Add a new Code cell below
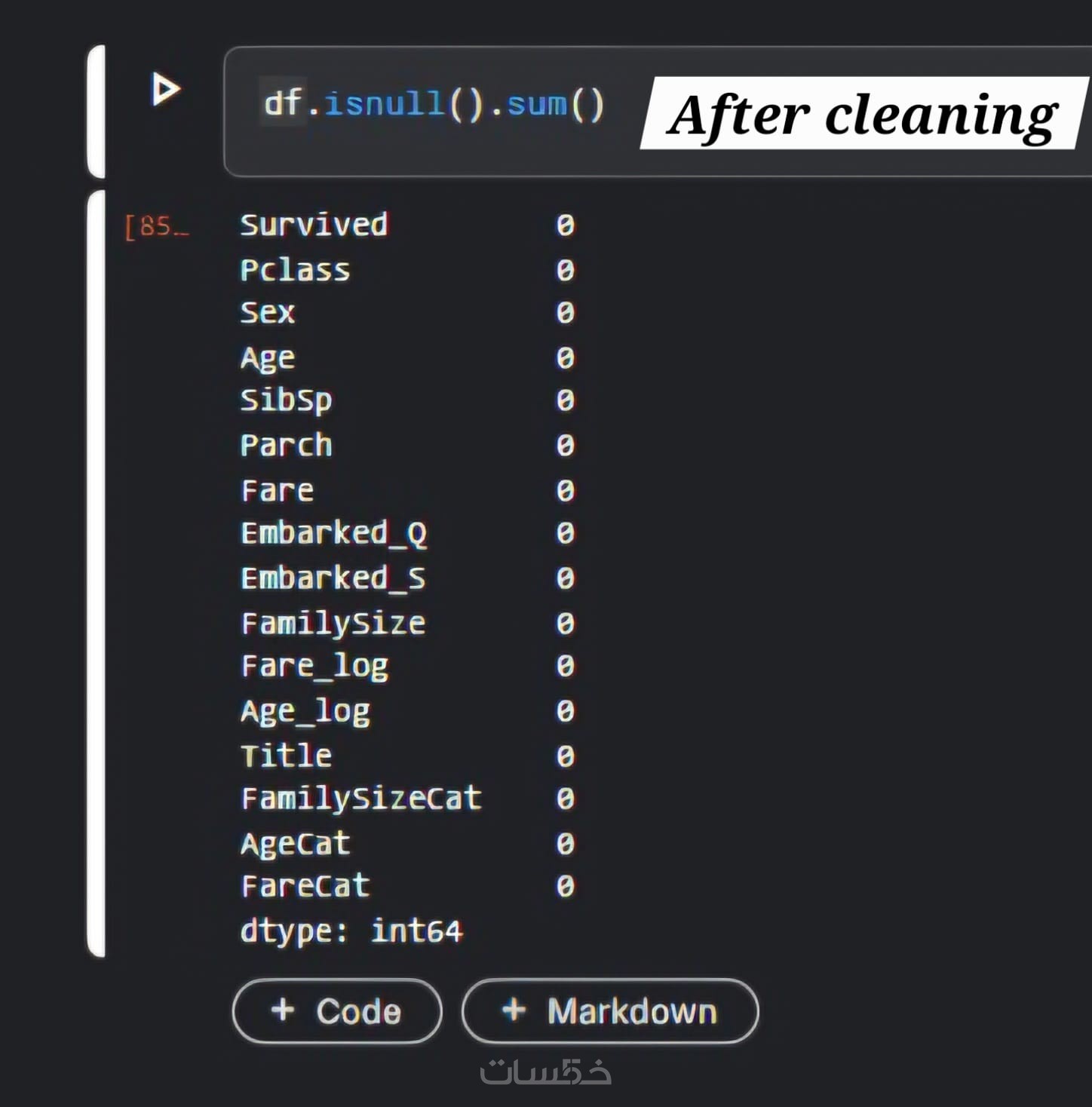Viewport: 1092px width, 1107px height. tap(337, 1010)
